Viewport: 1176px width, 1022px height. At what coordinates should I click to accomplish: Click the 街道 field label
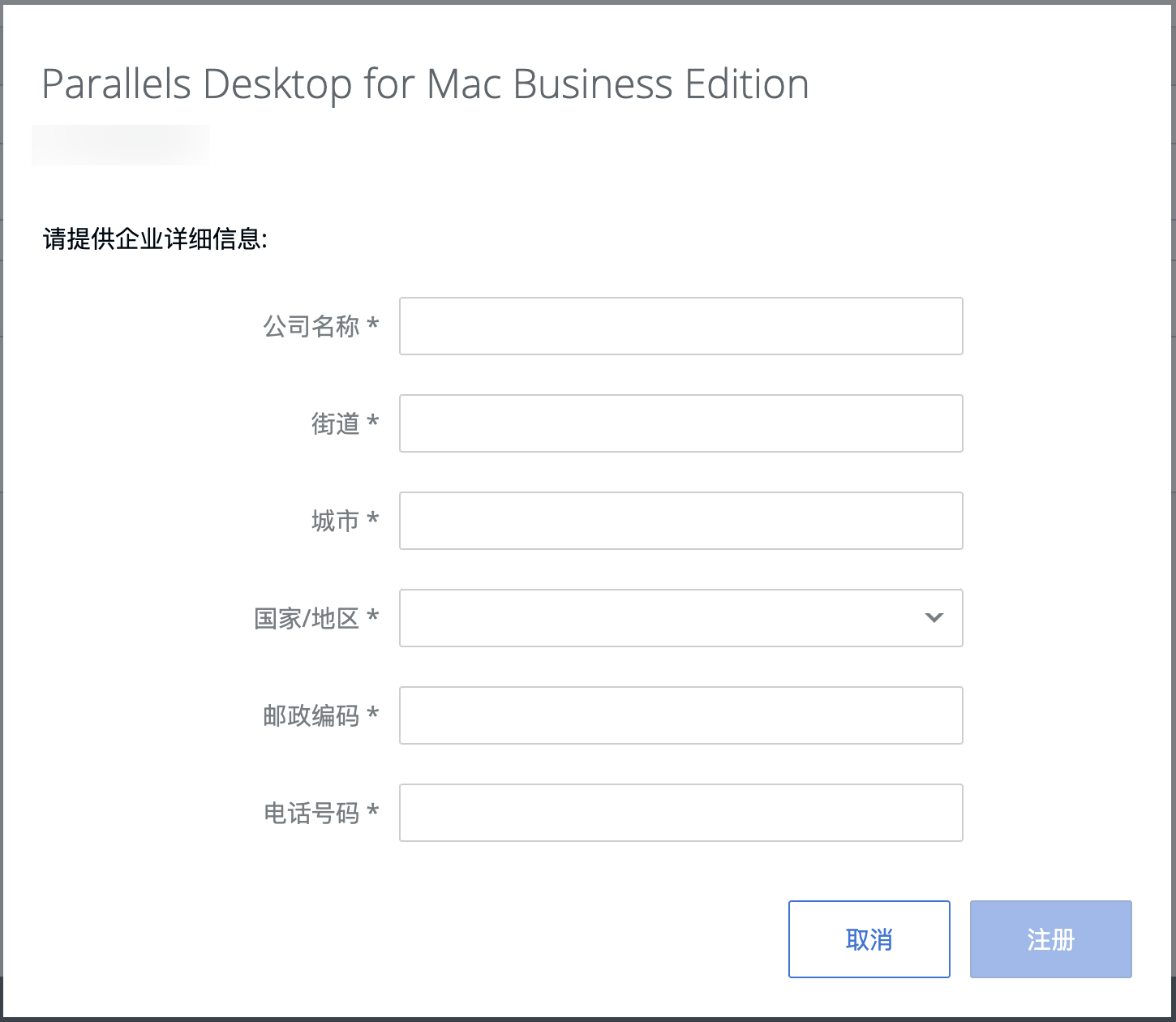(x=335, y=423)
